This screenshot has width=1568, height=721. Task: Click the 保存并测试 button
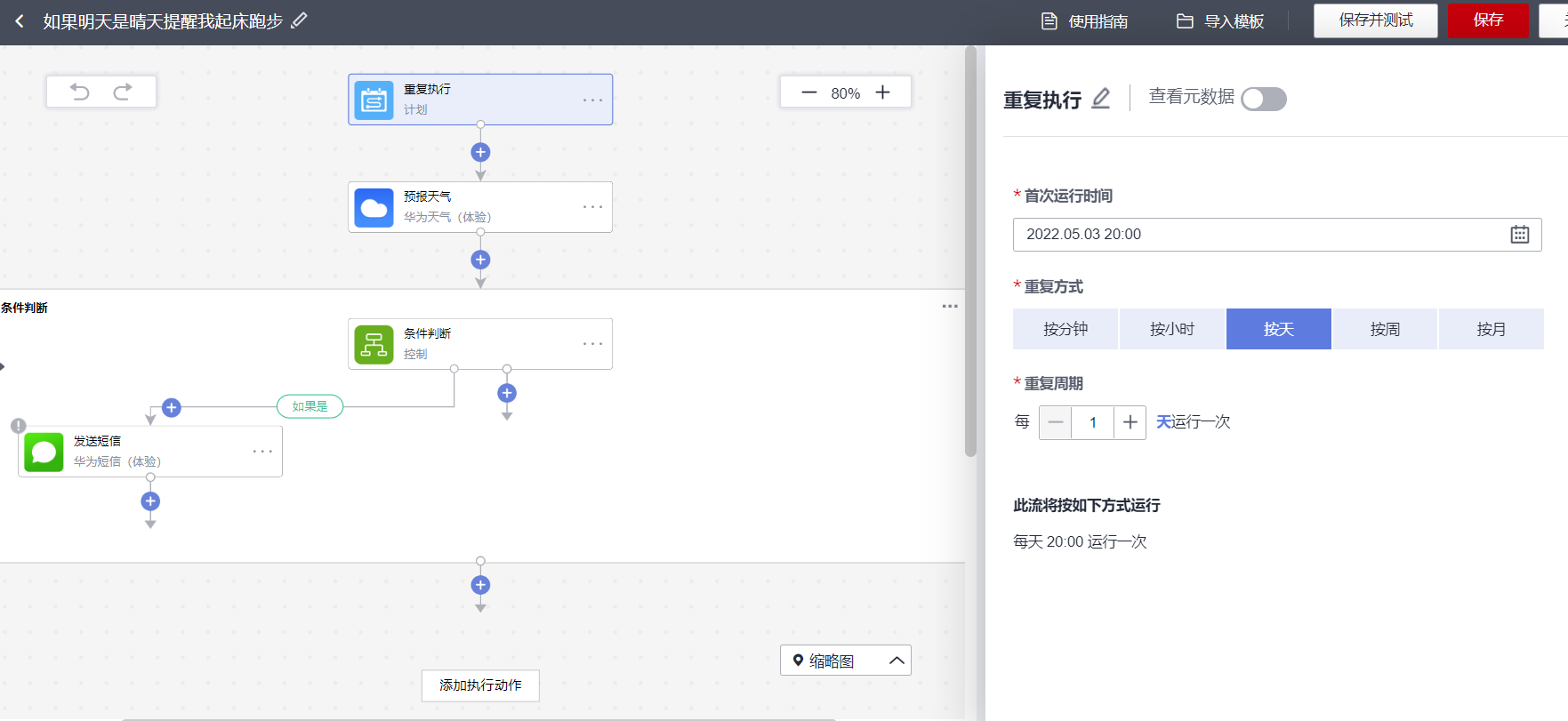[1376, 20]
